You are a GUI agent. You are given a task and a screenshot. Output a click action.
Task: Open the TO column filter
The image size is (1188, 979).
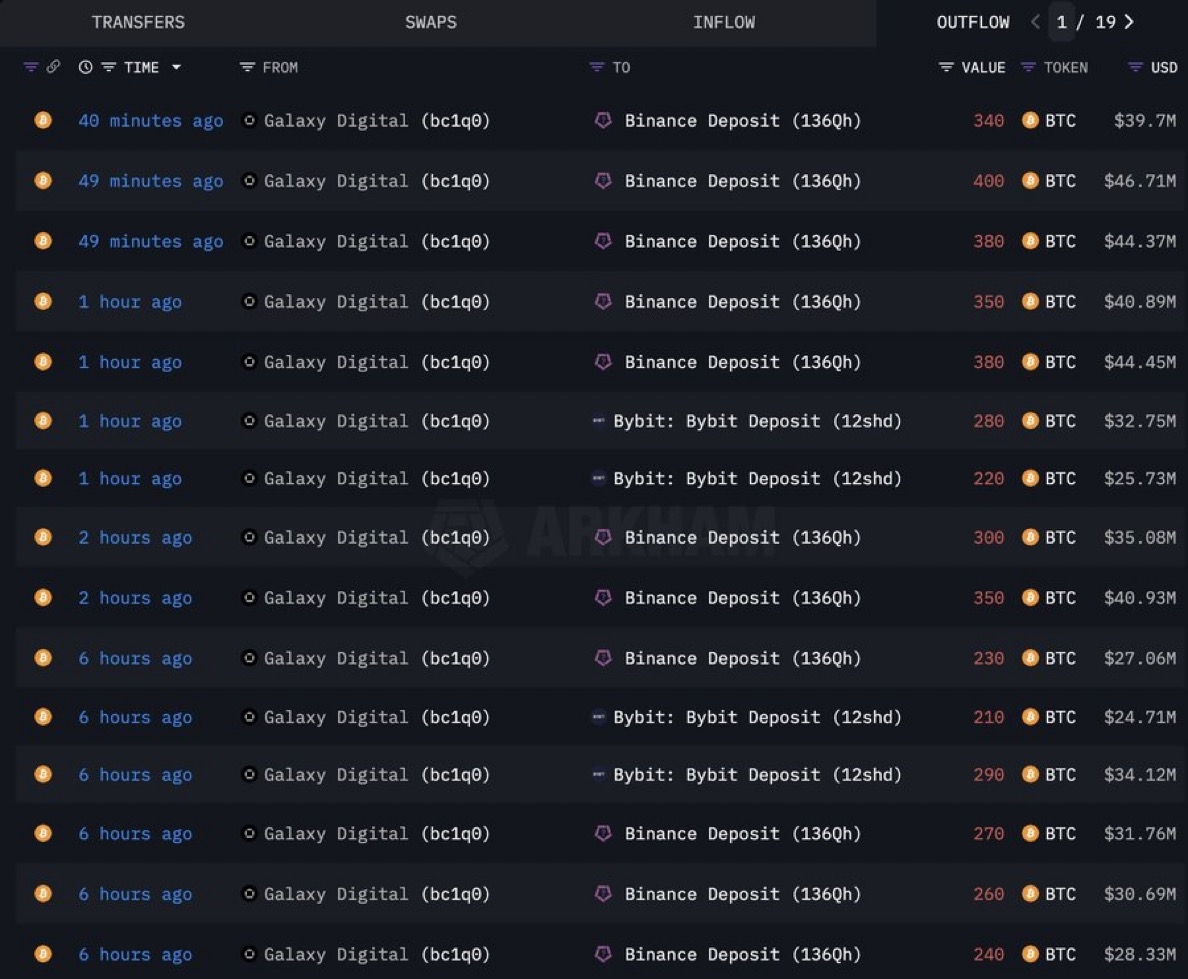[597, 67]
